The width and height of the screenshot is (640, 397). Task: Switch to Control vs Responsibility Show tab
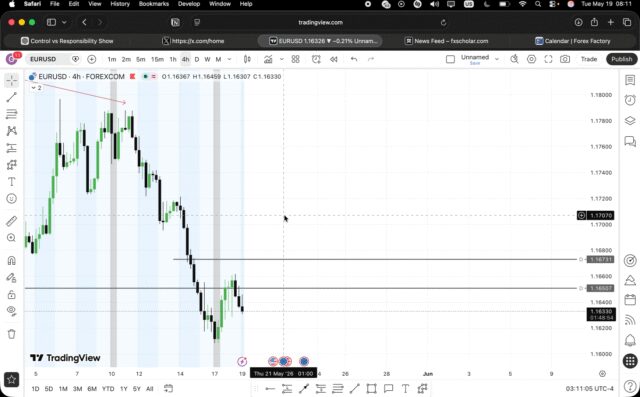coord(67,41)
